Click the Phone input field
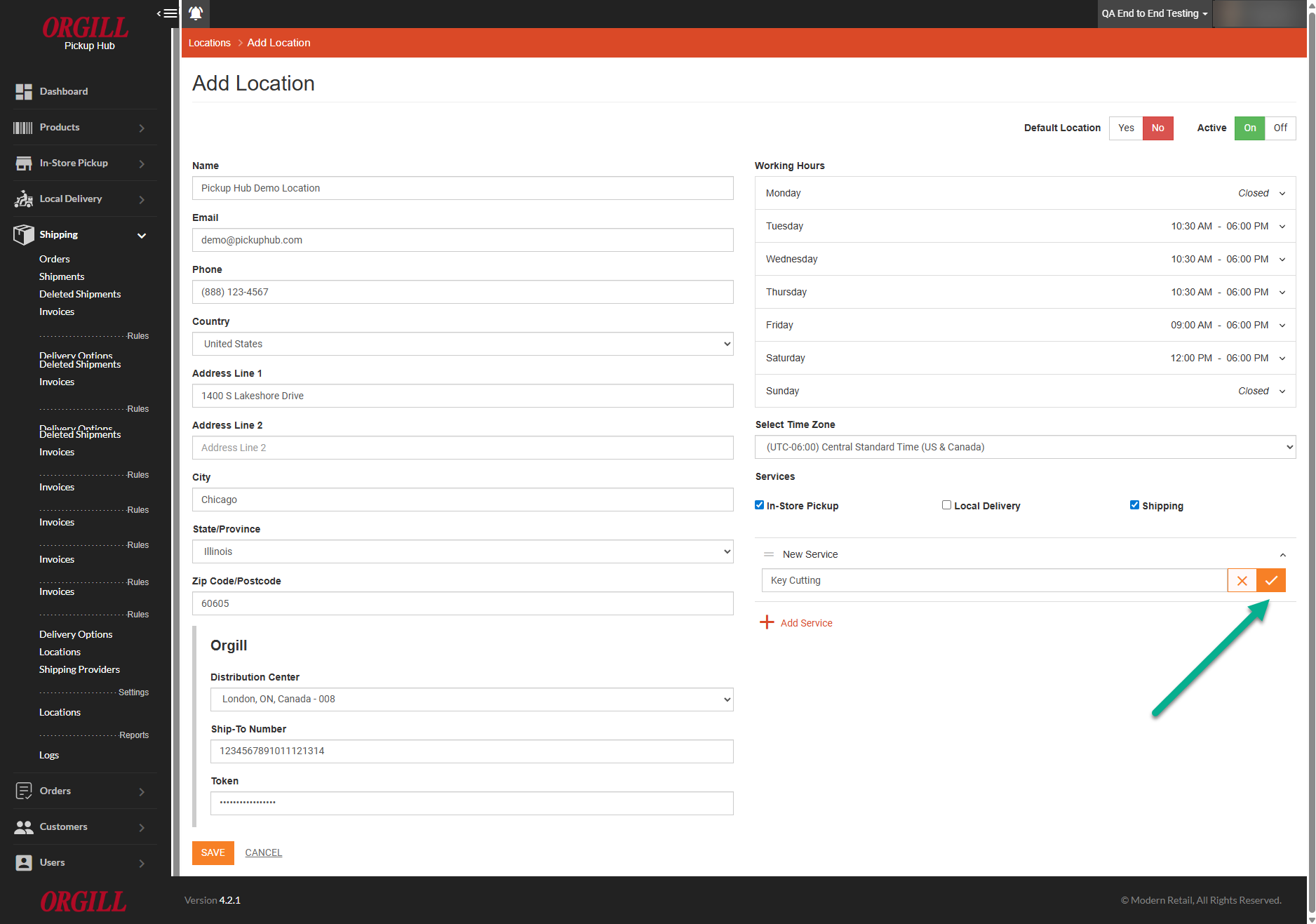 pos(463,292)
